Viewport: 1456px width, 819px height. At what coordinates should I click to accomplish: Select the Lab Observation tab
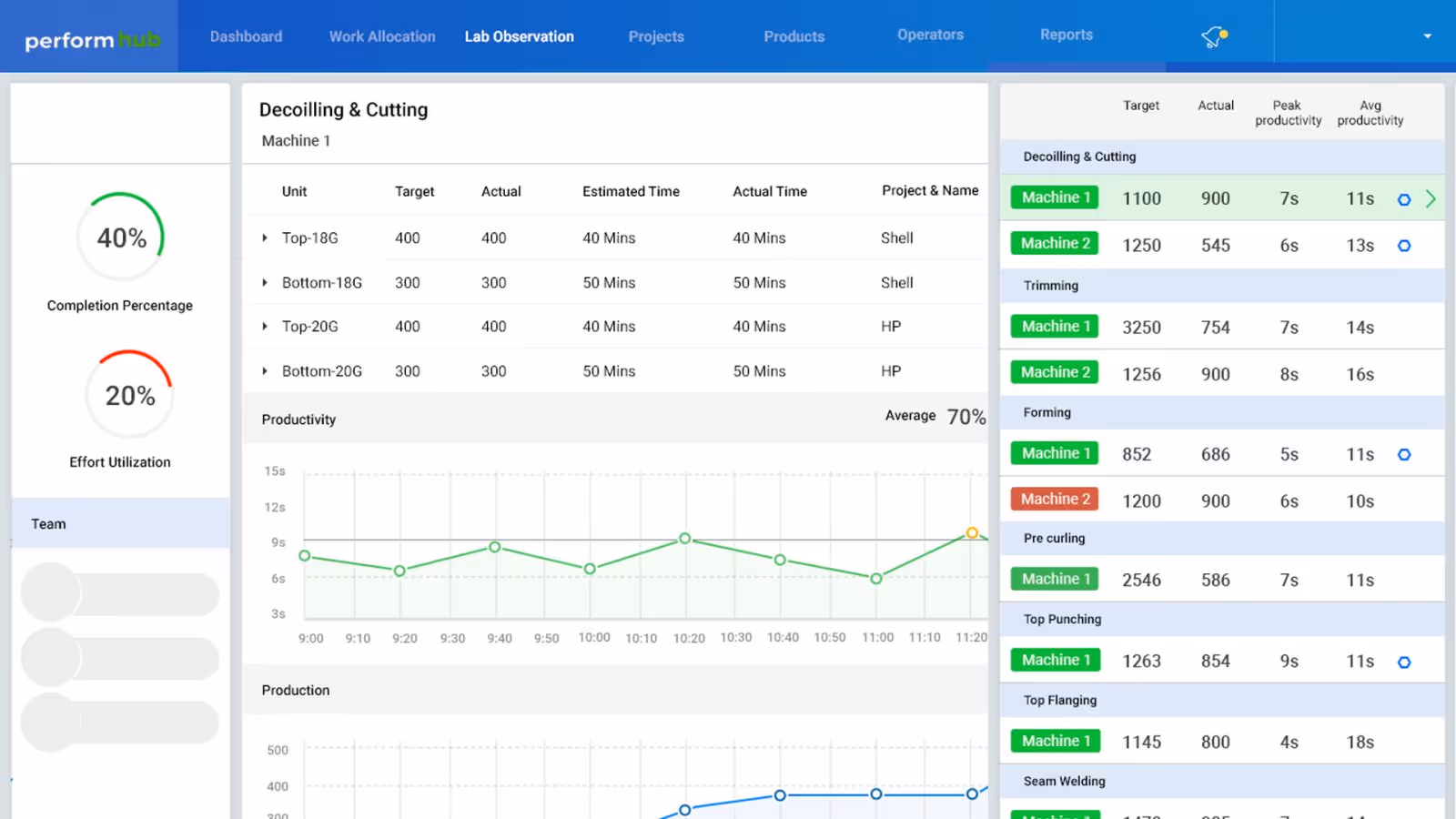tap(519, 36)
